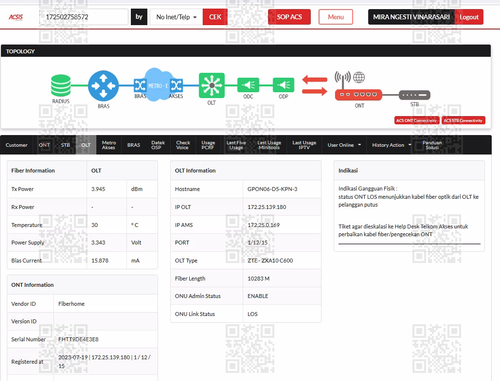Select Power Supply value 3.343
Image resolution: width=500 pixels, height=381 pixels.
pyautogui.click(x=98, y=243)
